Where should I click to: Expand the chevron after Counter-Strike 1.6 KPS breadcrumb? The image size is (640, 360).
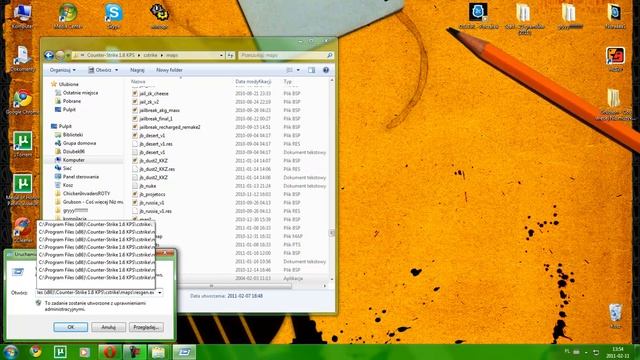tap(139, 55)
